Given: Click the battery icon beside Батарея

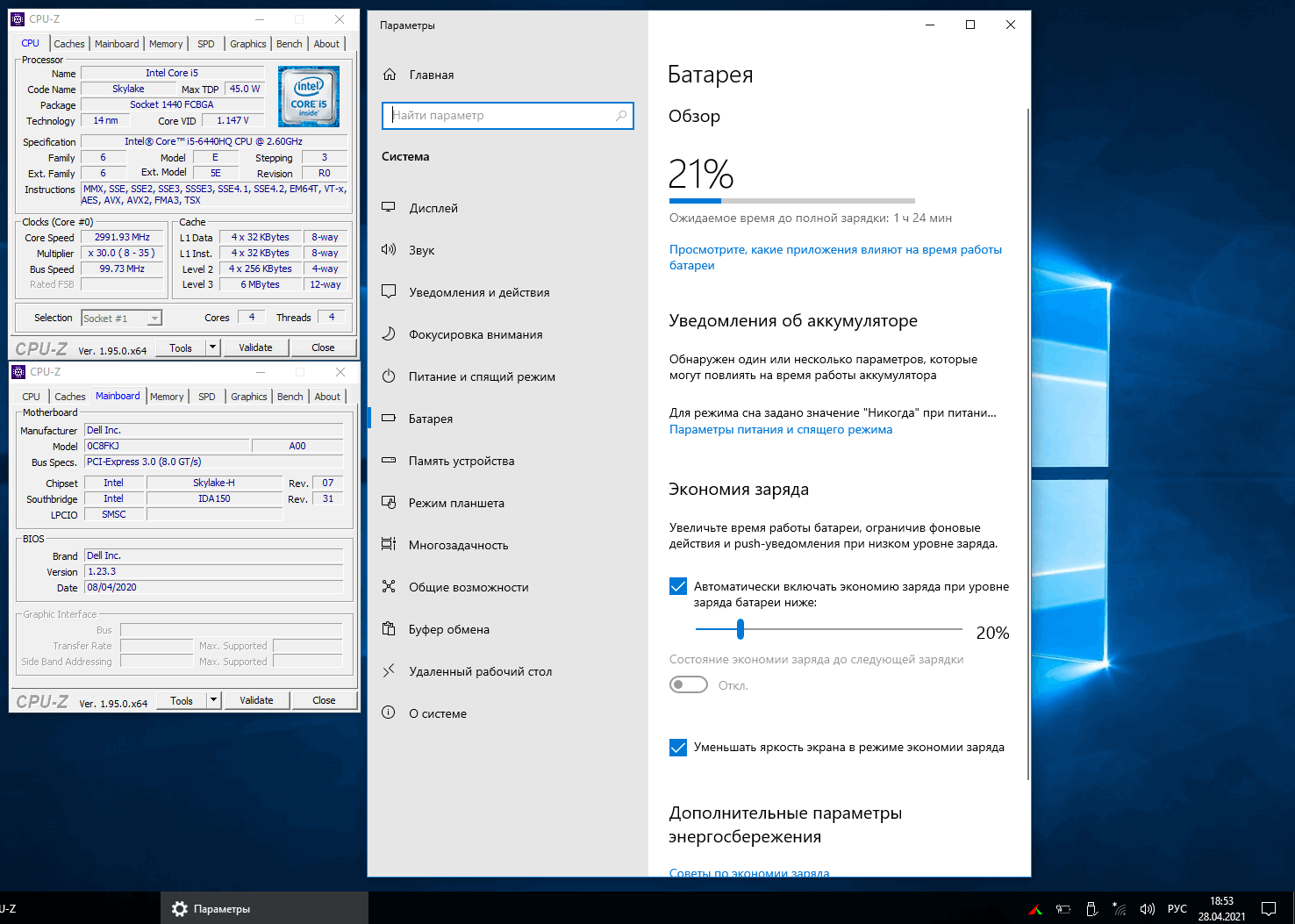Looking at the screenshot, I should (389, 419).
